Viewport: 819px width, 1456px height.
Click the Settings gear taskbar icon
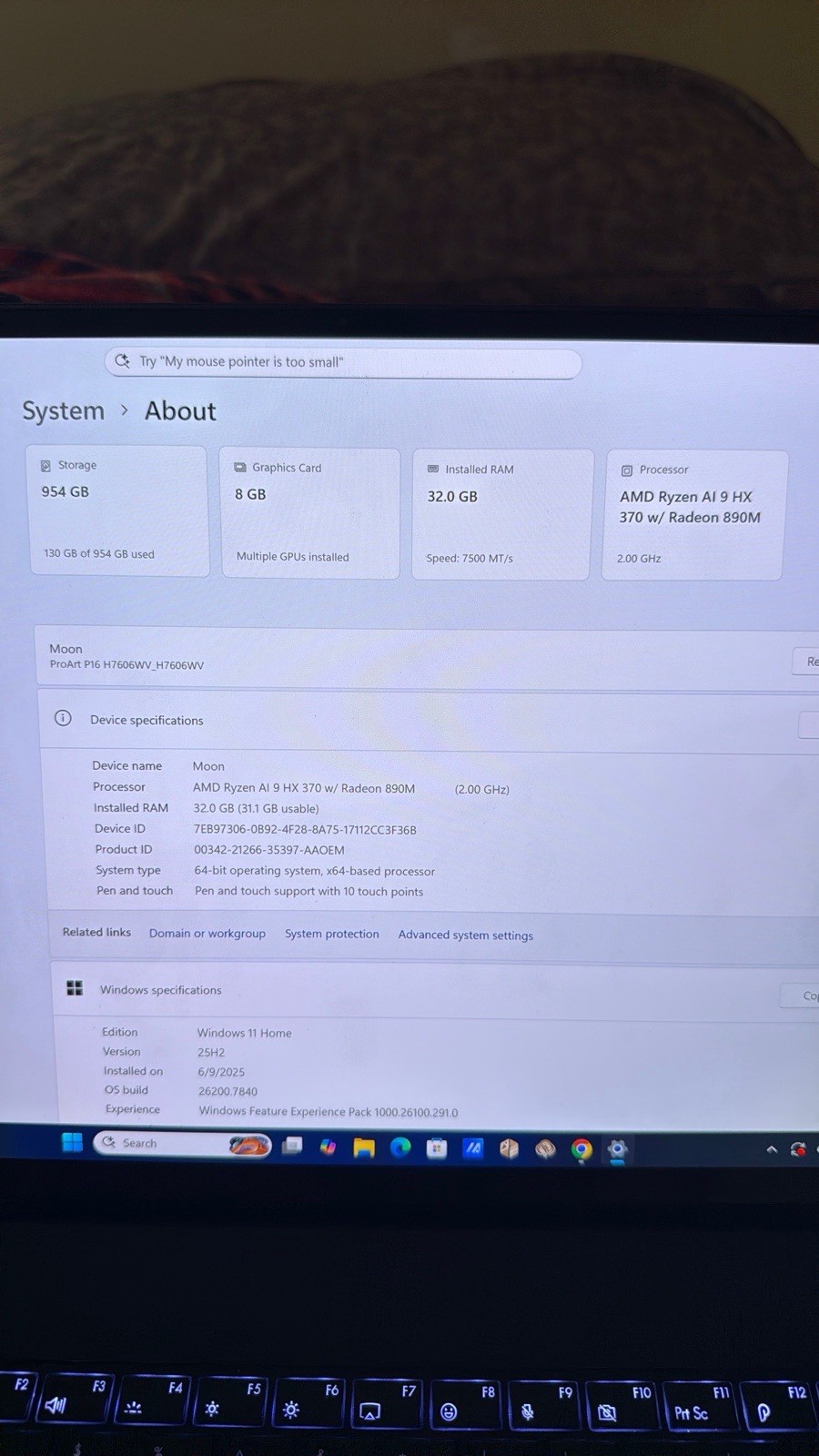(x=618, y=1149)
